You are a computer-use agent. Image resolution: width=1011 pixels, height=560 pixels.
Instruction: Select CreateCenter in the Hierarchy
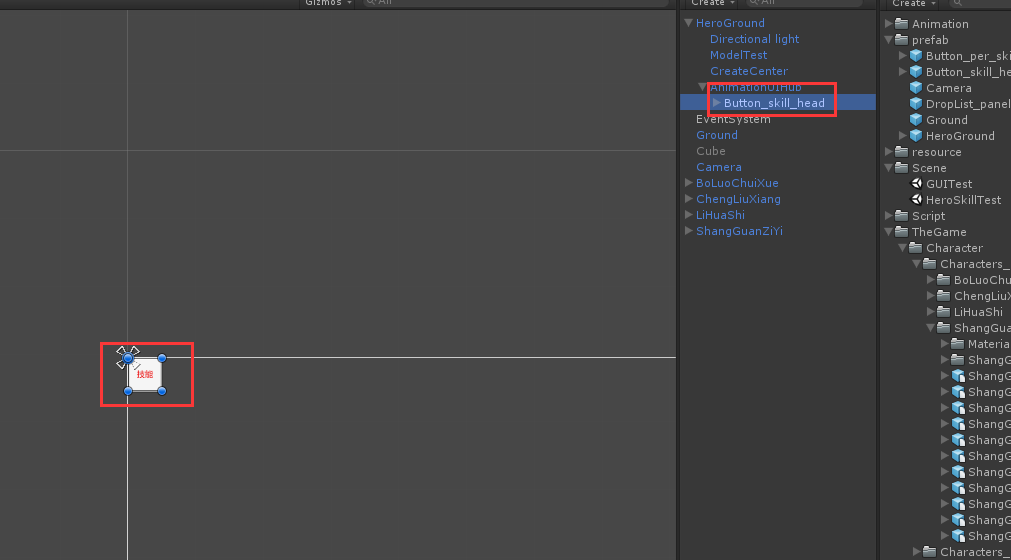[x=749, y=72]
